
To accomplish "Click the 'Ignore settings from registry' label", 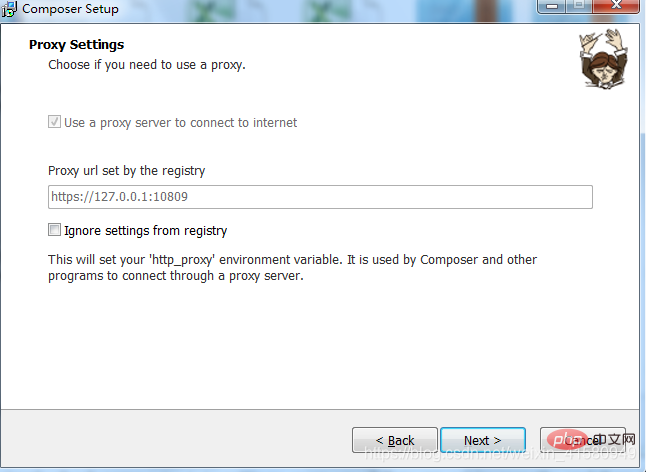I will (145, 231).
